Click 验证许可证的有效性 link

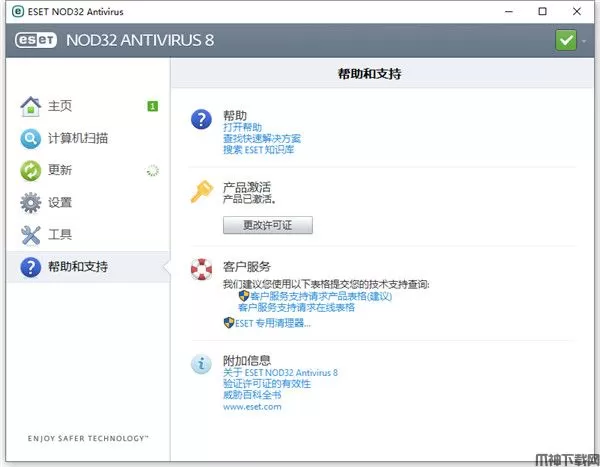266,384
